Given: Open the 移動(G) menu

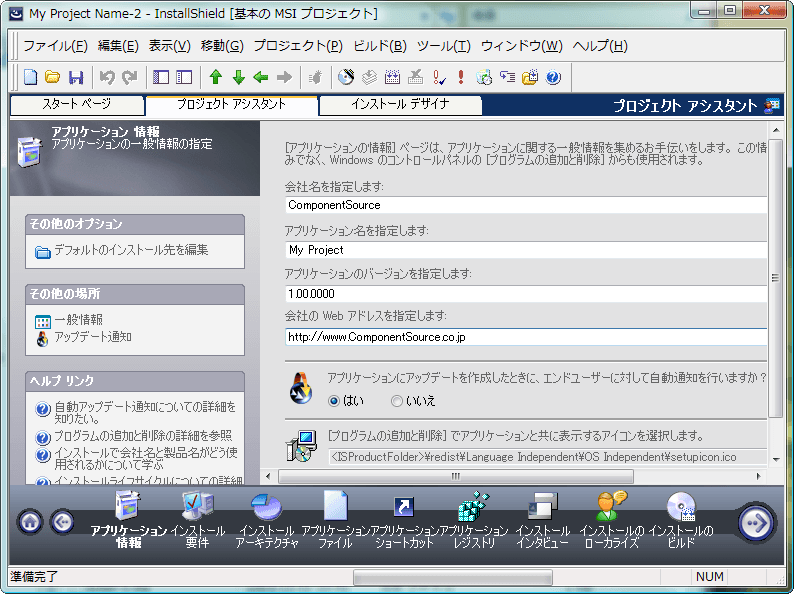Looking at the screenshot, I should click(222, 46).
